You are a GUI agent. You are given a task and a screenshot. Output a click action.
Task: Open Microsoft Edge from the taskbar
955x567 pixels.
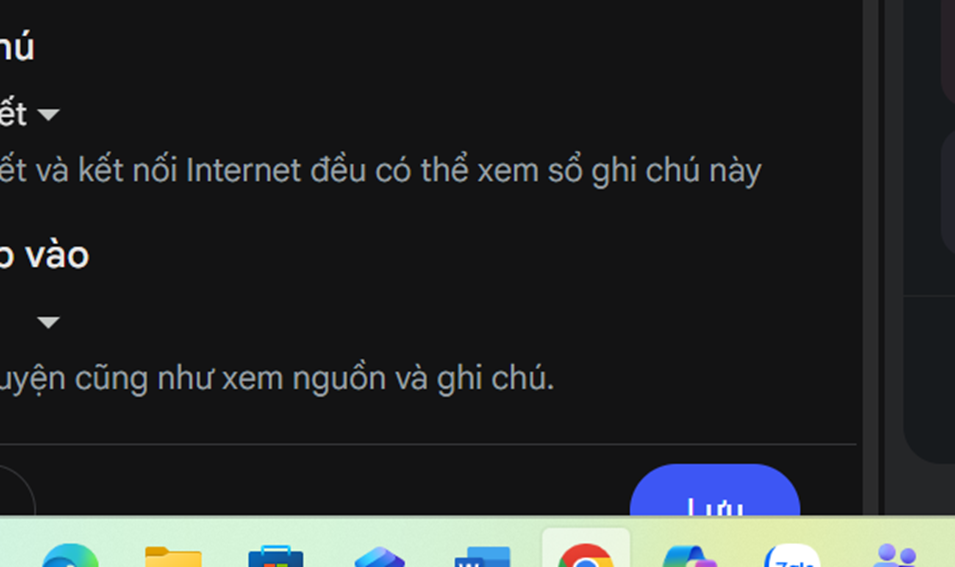(x=70, y=555)
